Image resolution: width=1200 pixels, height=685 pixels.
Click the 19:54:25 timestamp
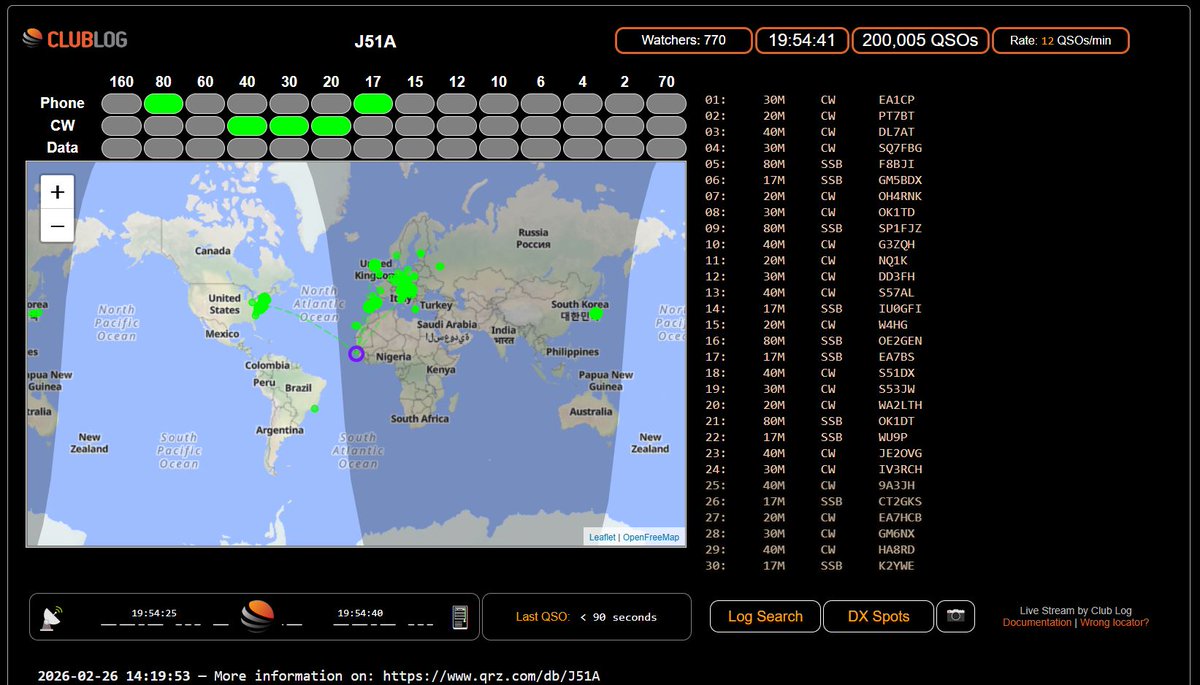coord(154,612)
